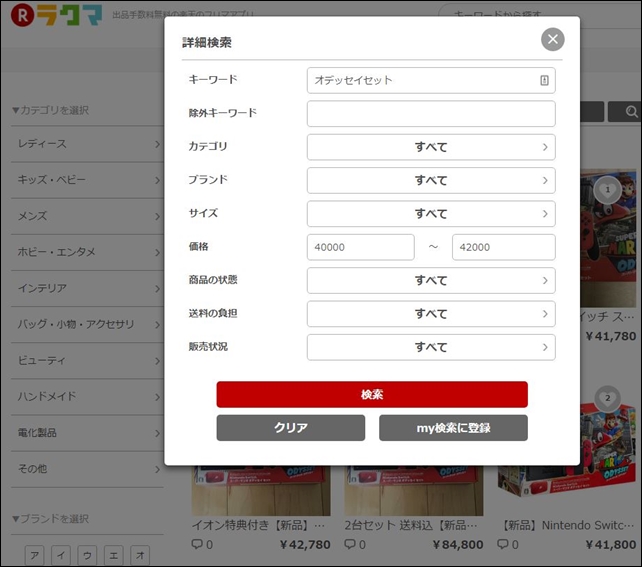Click the magnifier search icon behind the dialog

631,111
